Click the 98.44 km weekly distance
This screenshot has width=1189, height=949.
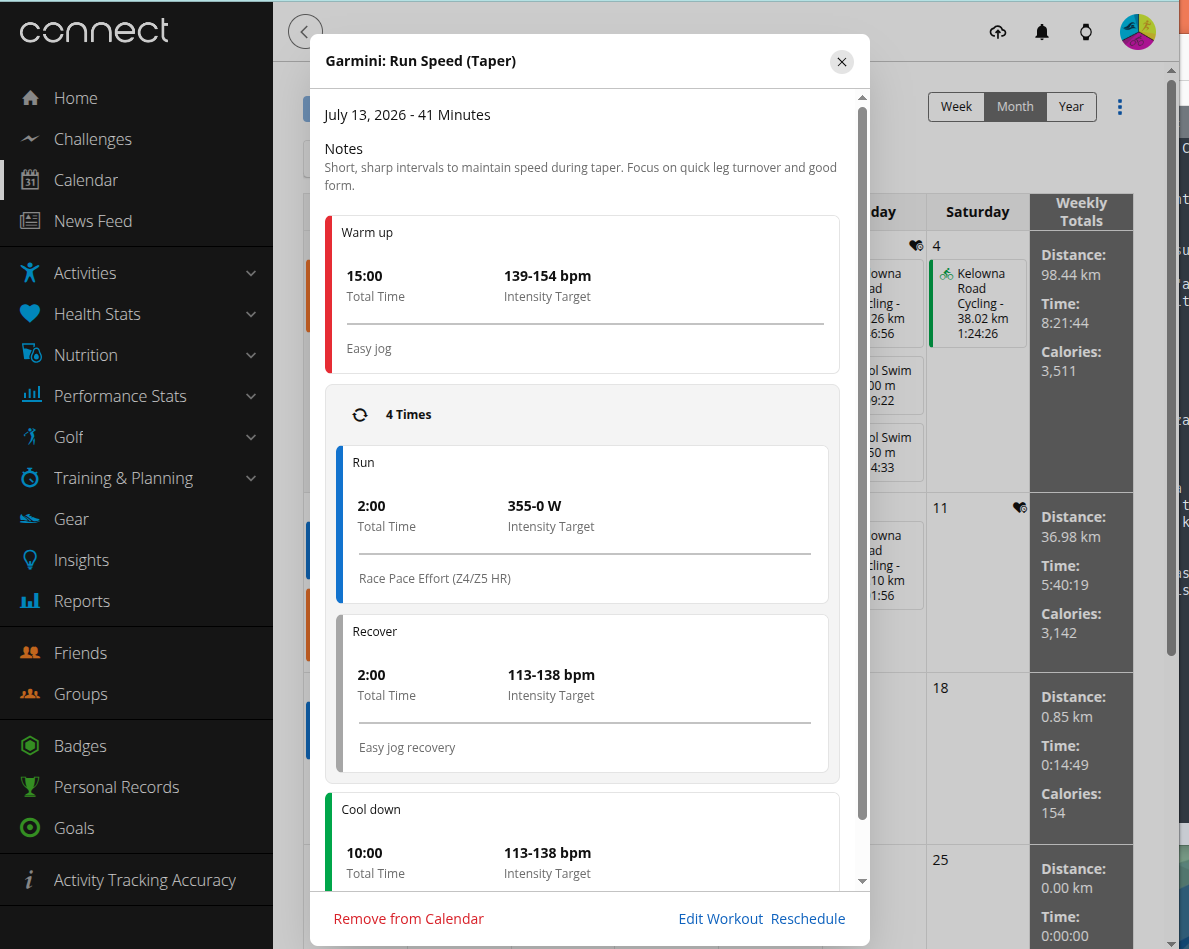(x=1071, y=275)
